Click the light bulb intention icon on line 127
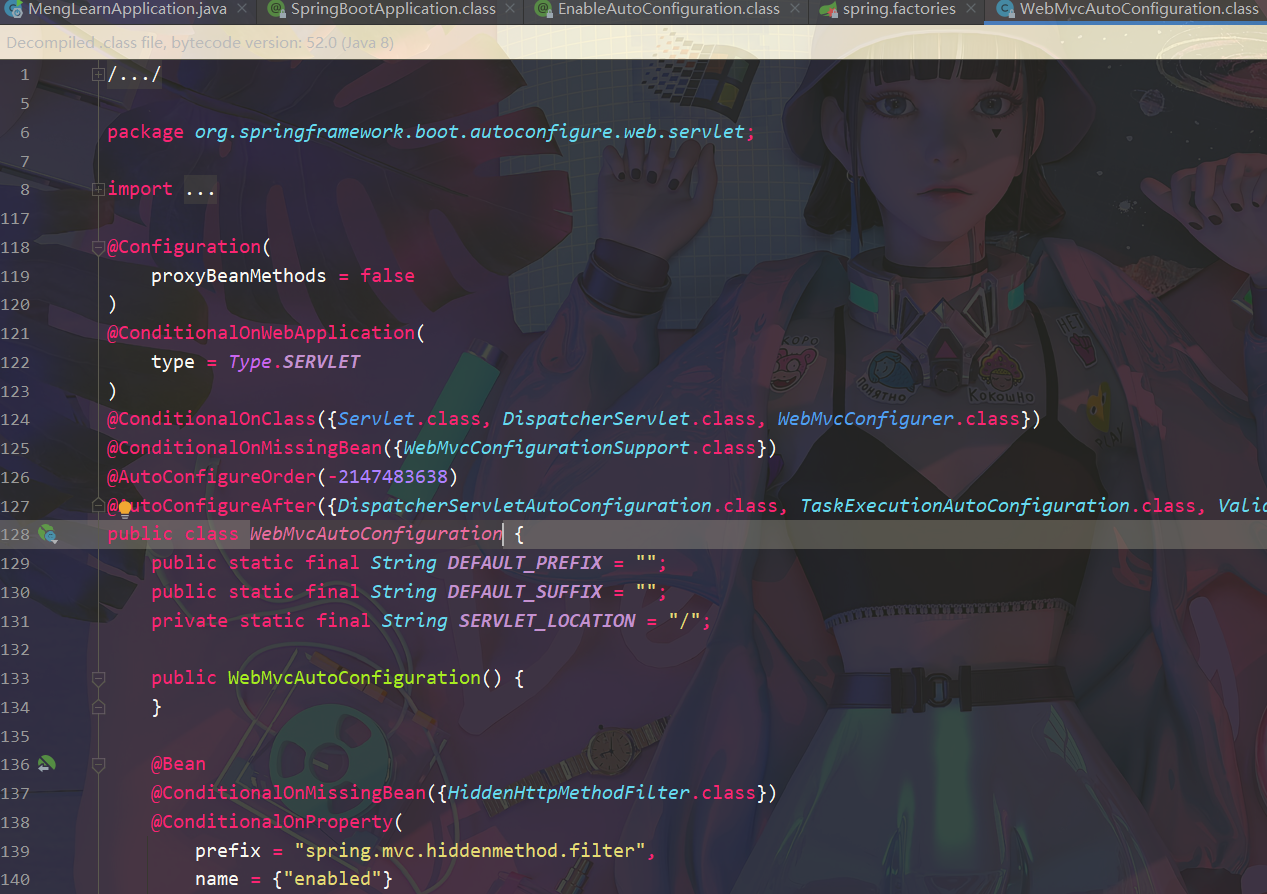The image size is (1267, 894). click(x=125, y=508)
